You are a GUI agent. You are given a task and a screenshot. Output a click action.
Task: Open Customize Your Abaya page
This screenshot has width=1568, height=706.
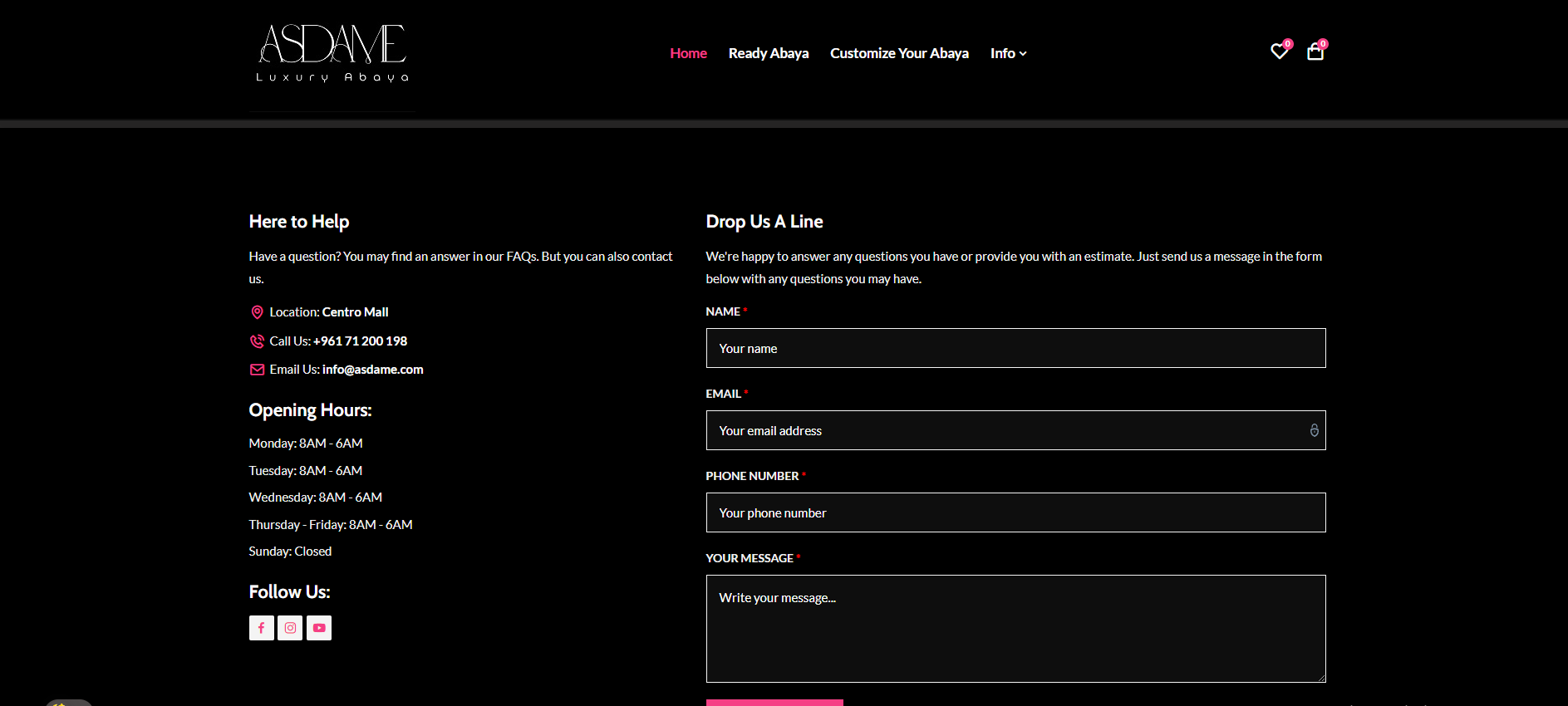pos(899,53)
